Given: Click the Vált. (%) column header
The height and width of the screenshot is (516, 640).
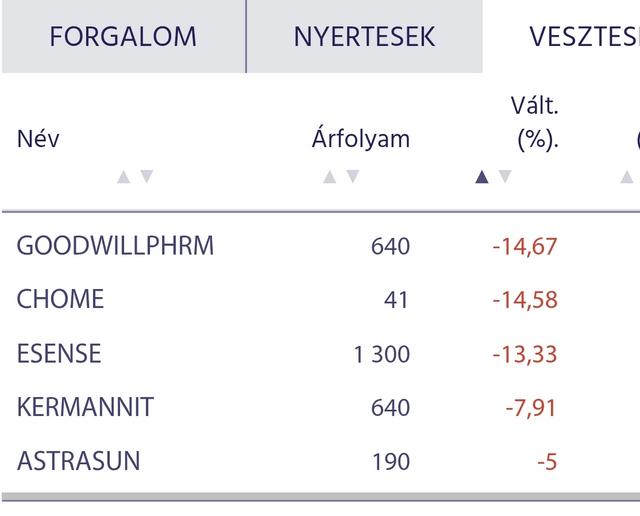Looking at the screenshot, I should [536, 122].
